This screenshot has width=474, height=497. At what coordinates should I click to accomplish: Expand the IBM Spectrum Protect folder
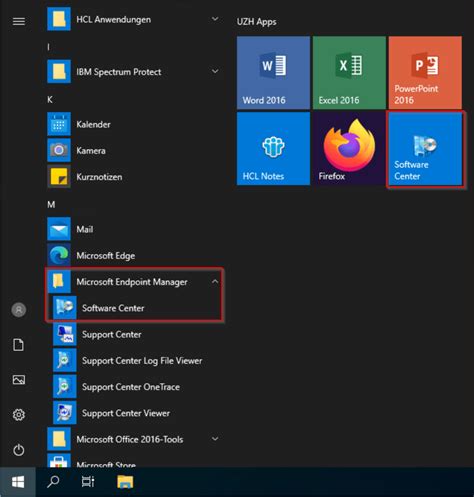133,72
